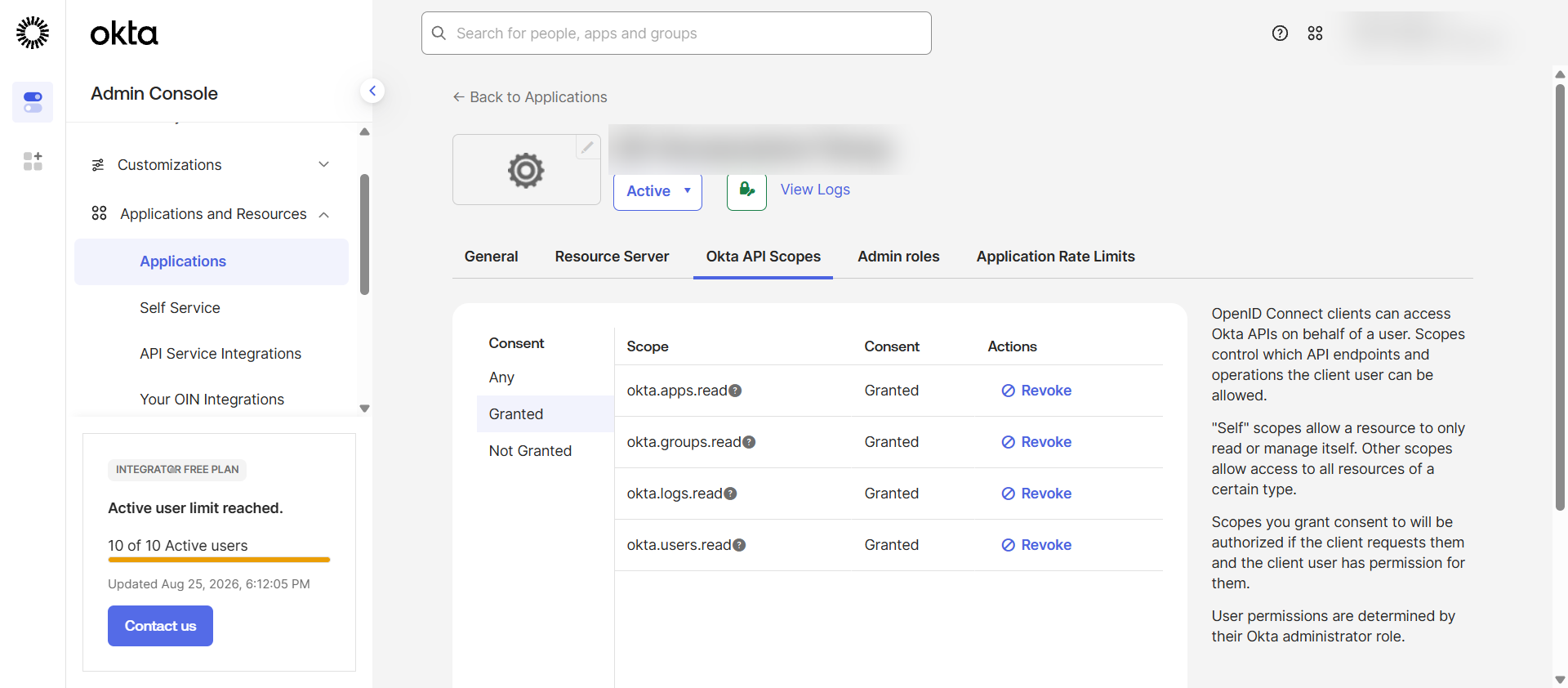Click the application gear logo thumbnail

526,170
